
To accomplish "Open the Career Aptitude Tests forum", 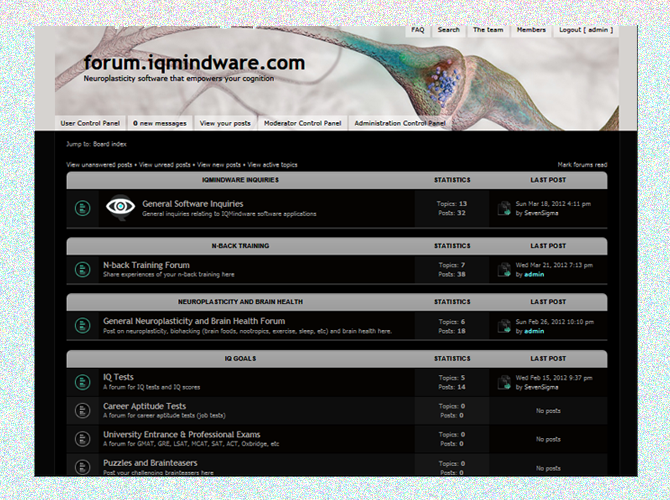I will pos(144,406).
